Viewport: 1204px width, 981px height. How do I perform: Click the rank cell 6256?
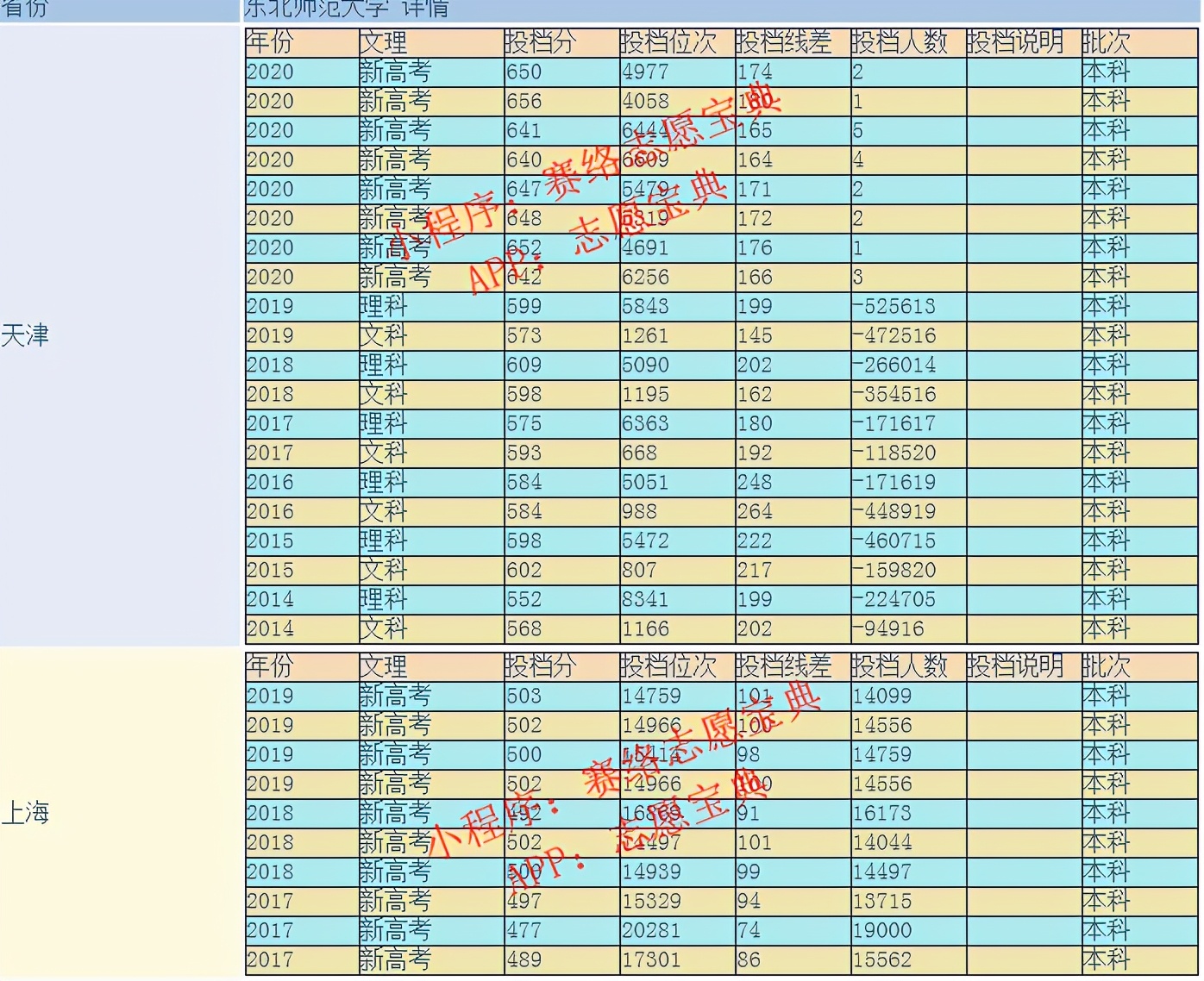(x=677, y=277)
